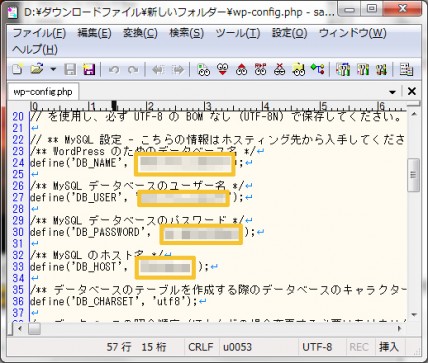Click the horizontal scrollbar left arrow

click(x=20, y=329)
